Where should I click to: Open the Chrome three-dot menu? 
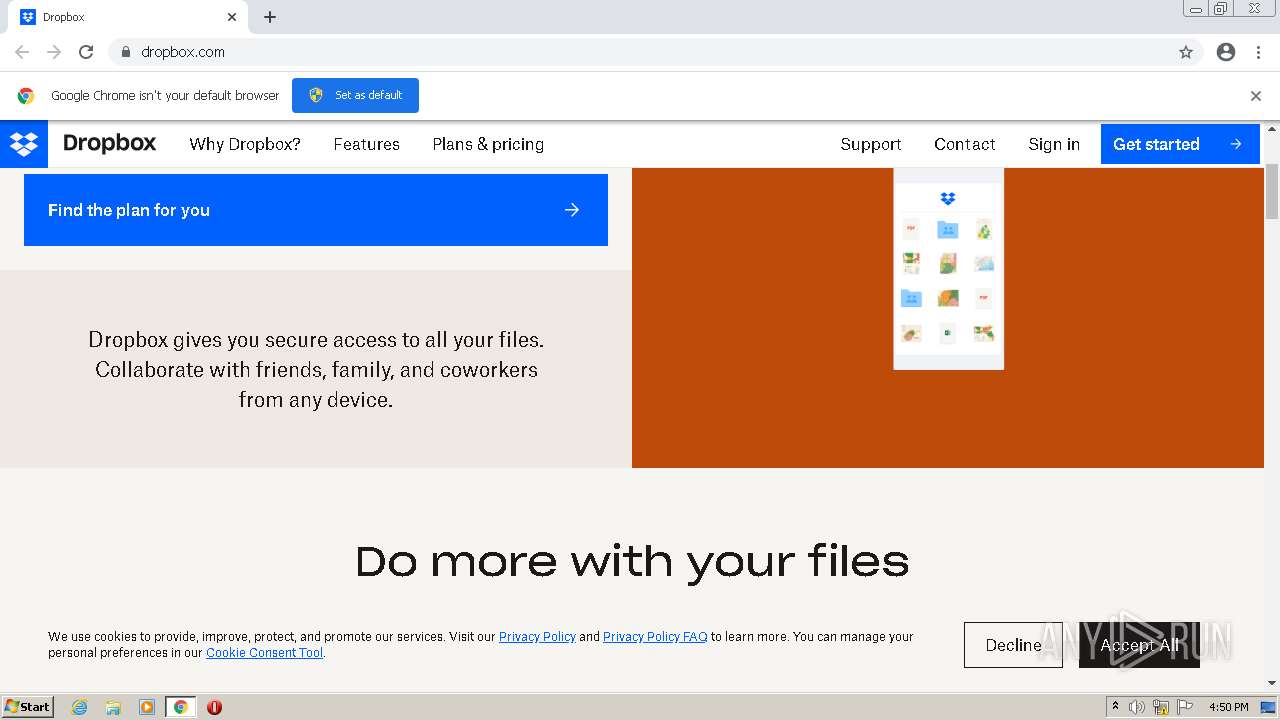(1259, 52)
